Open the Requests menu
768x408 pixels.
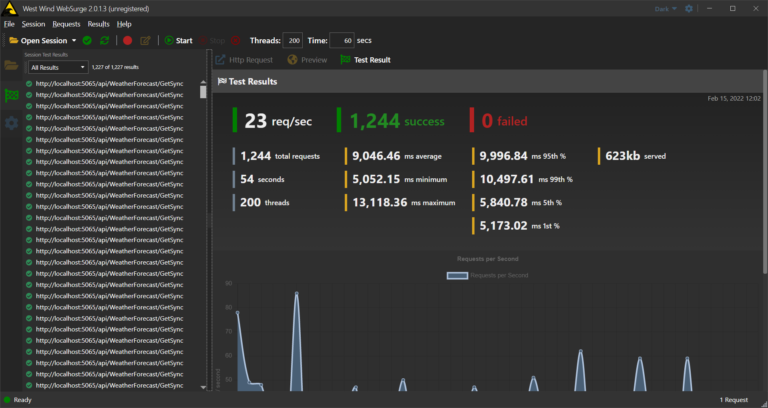click(x=66, y=23)
